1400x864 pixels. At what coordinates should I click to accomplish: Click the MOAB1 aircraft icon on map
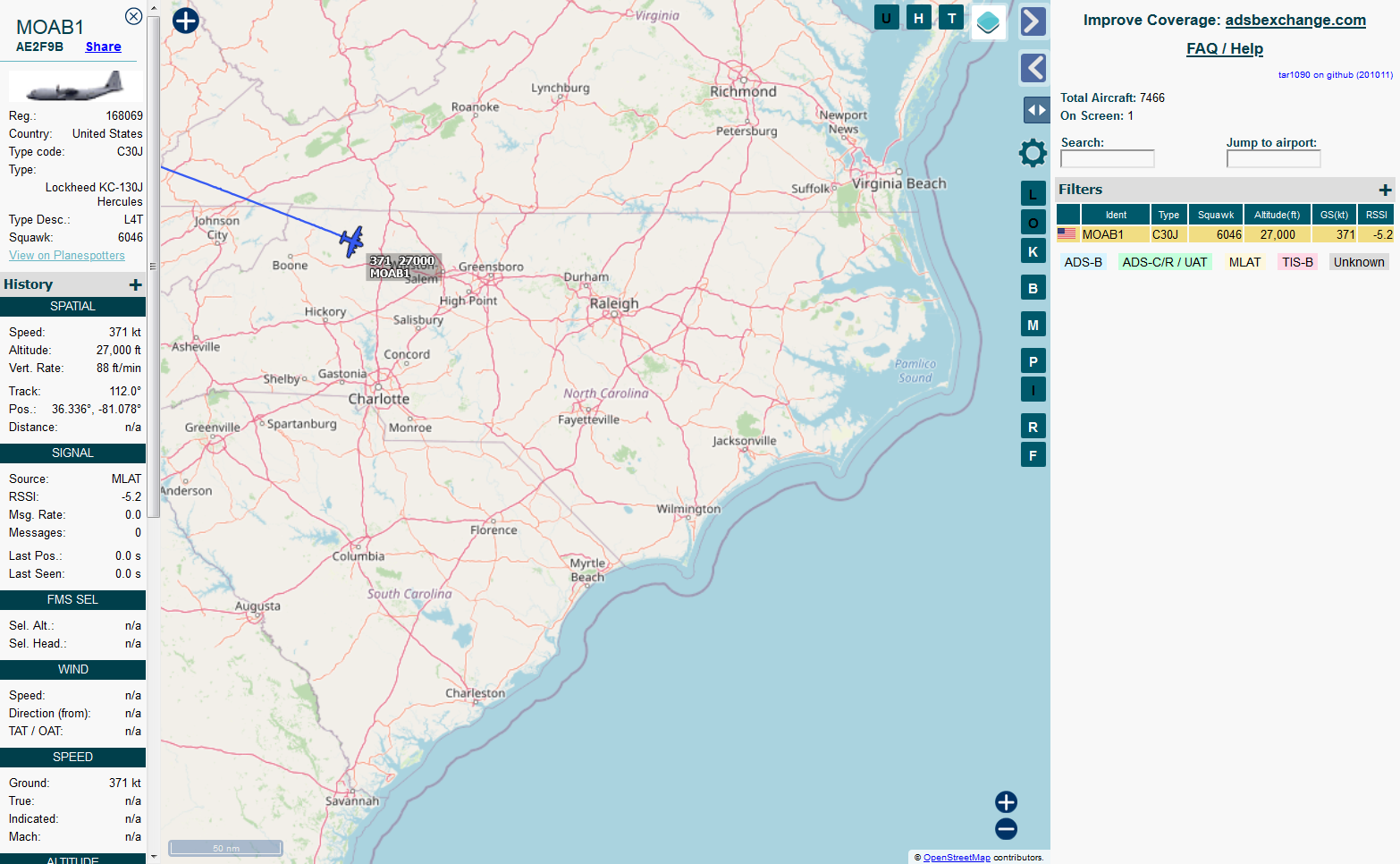(351, 241)
